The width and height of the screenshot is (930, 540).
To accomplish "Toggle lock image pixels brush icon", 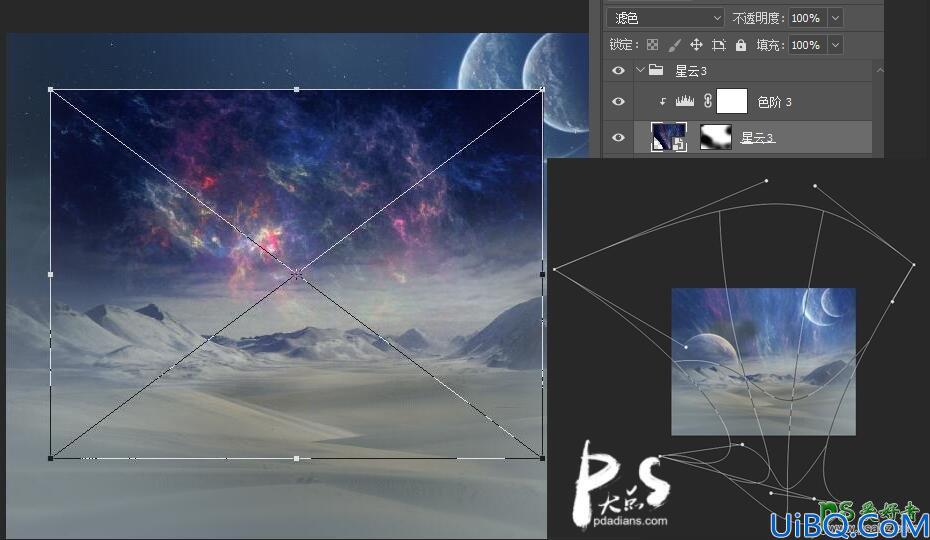I will (674, 45).
